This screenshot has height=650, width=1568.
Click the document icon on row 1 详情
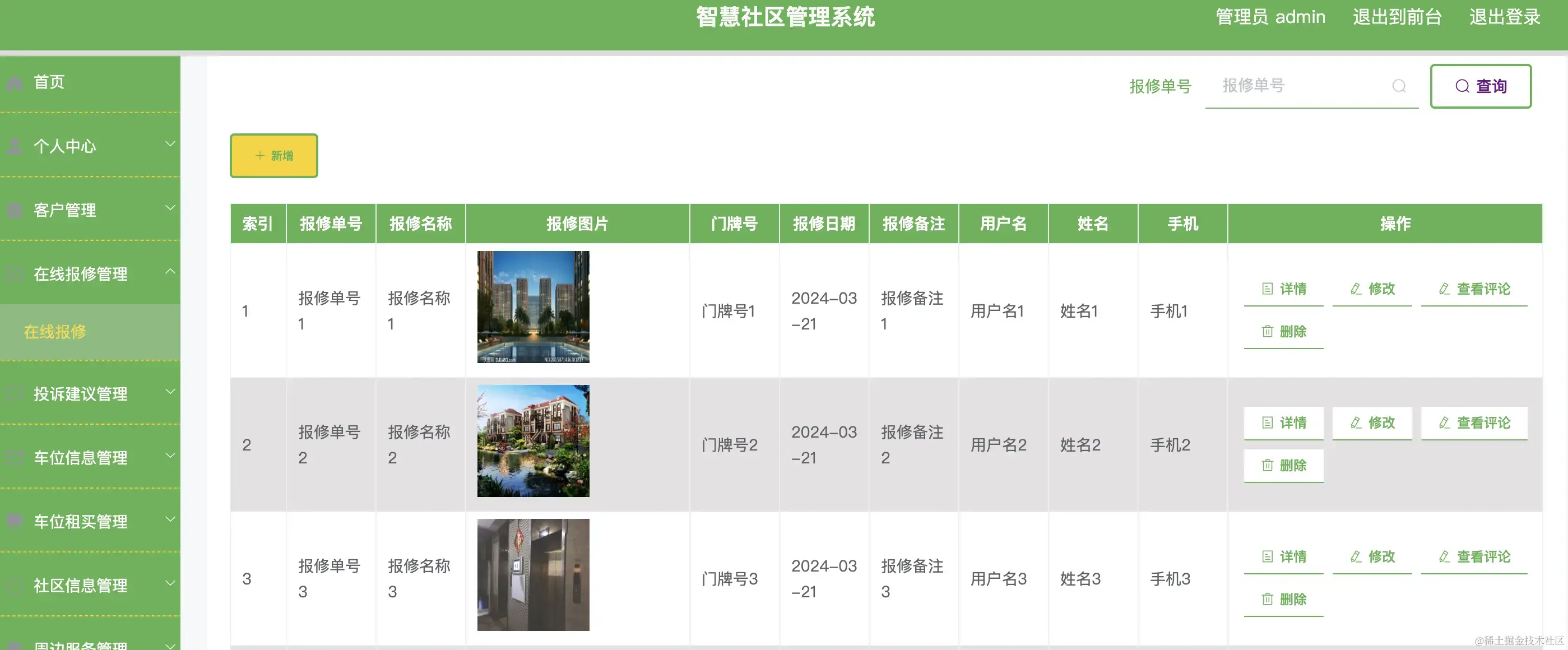point(1267,289)
